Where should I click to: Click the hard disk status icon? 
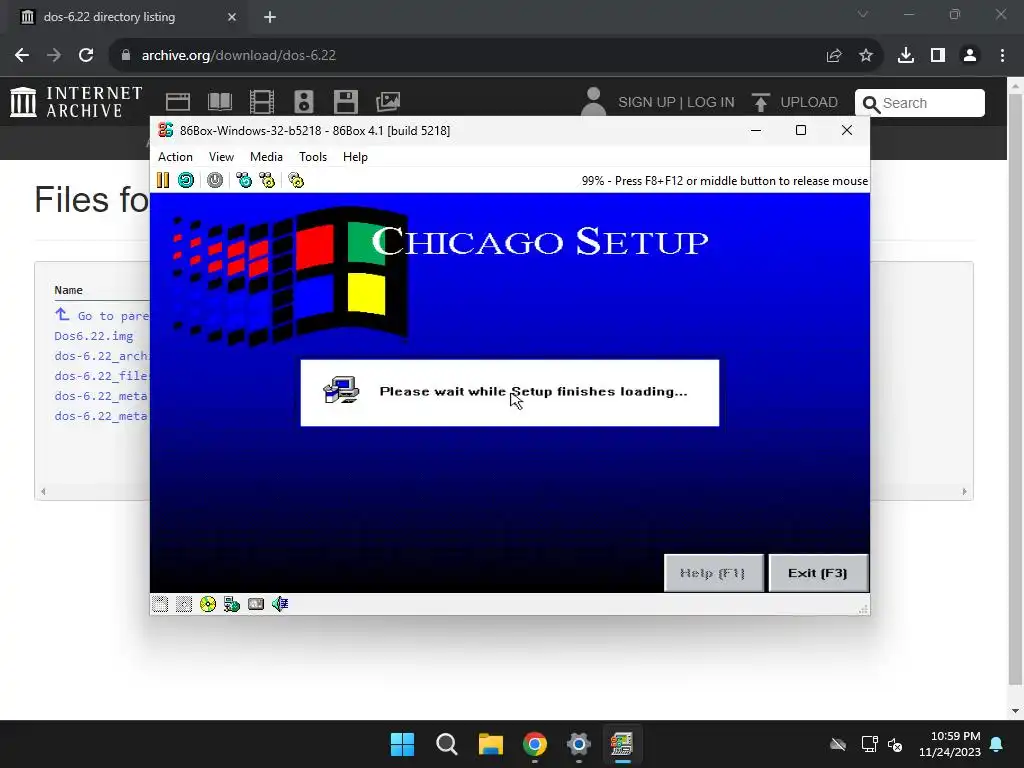pyautogui.click(x=256, y=604)
